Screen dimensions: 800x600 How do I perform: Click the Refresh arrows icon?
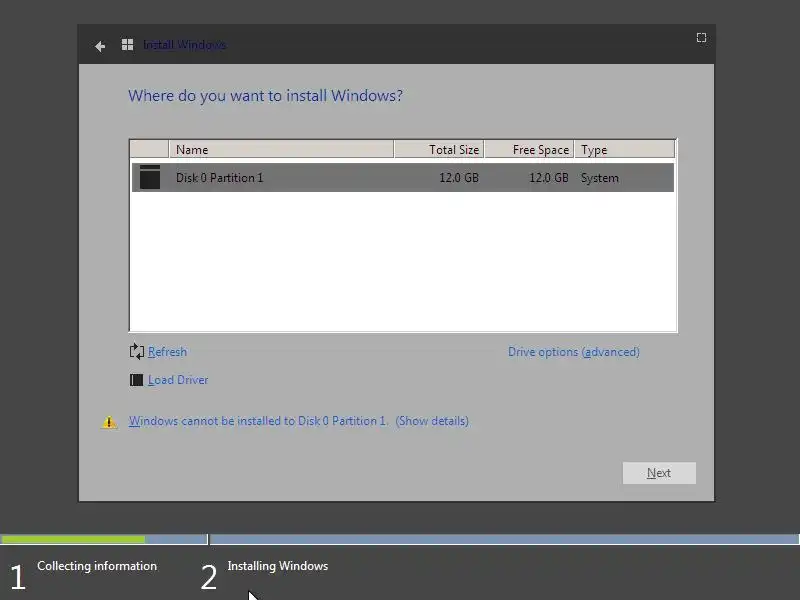(x=137, y=352)
